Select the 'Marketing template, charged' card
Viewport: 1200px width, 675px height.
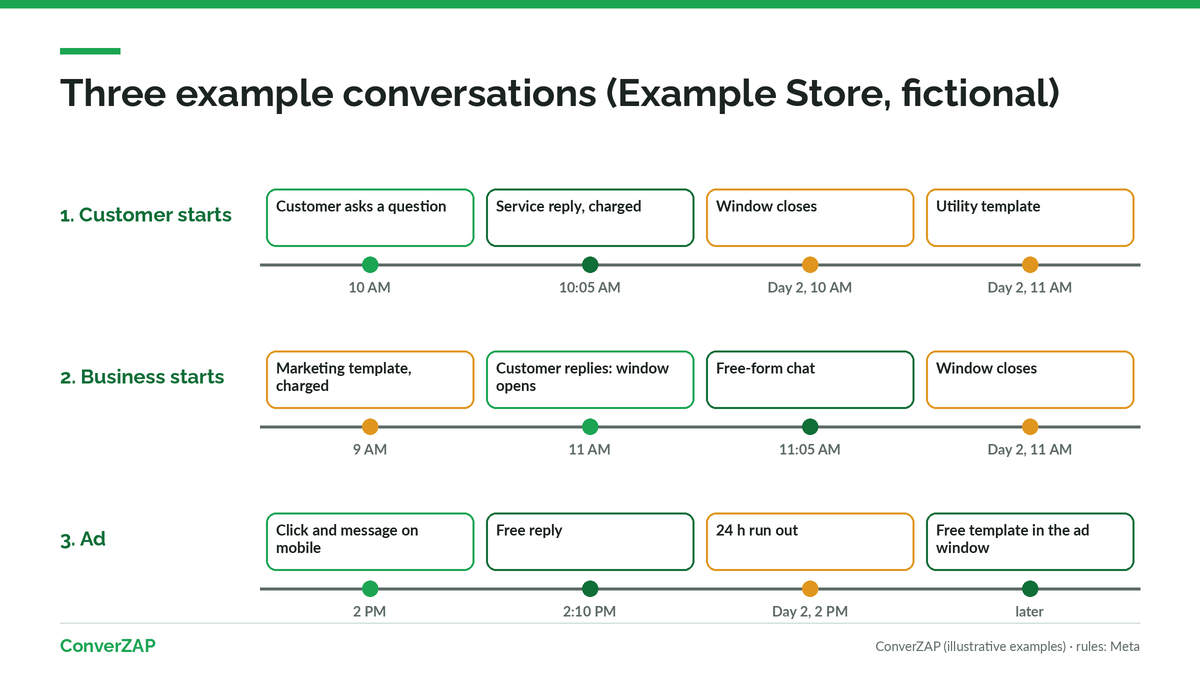pos(370,379)
